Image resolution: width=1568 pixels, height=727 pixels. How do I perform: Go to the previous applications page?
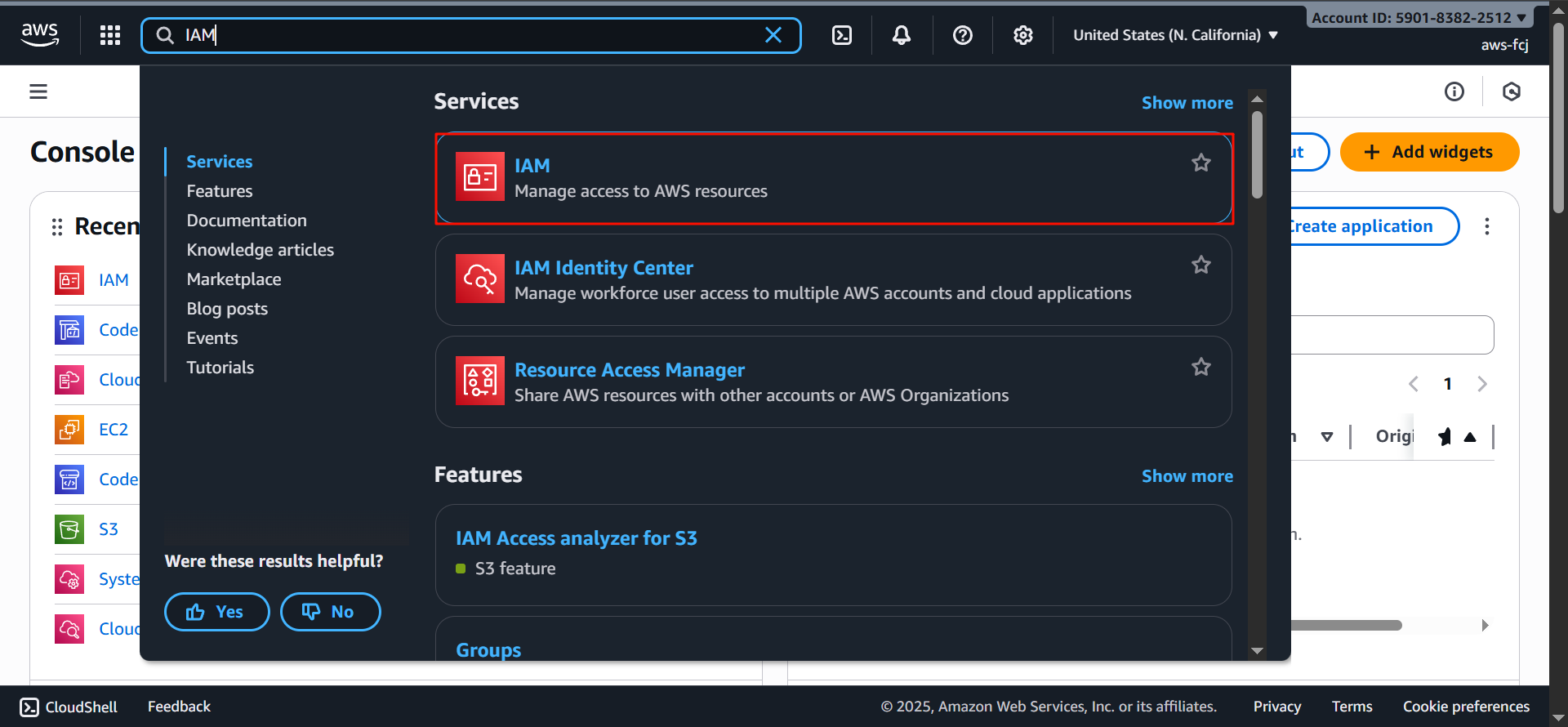pos(1414,384)
